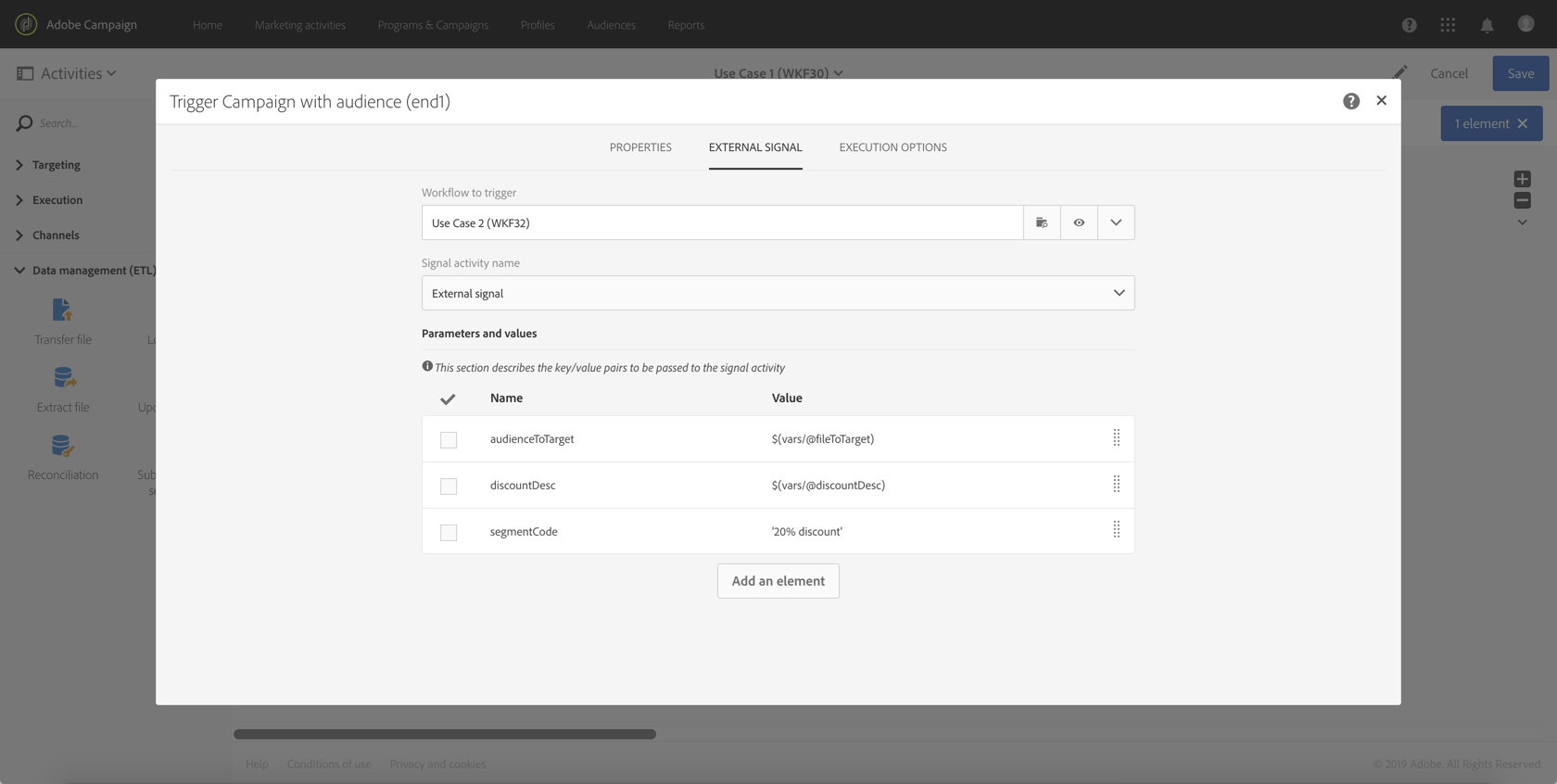
Task: Open the Profiles menu
Action: [x=538, y=25]
